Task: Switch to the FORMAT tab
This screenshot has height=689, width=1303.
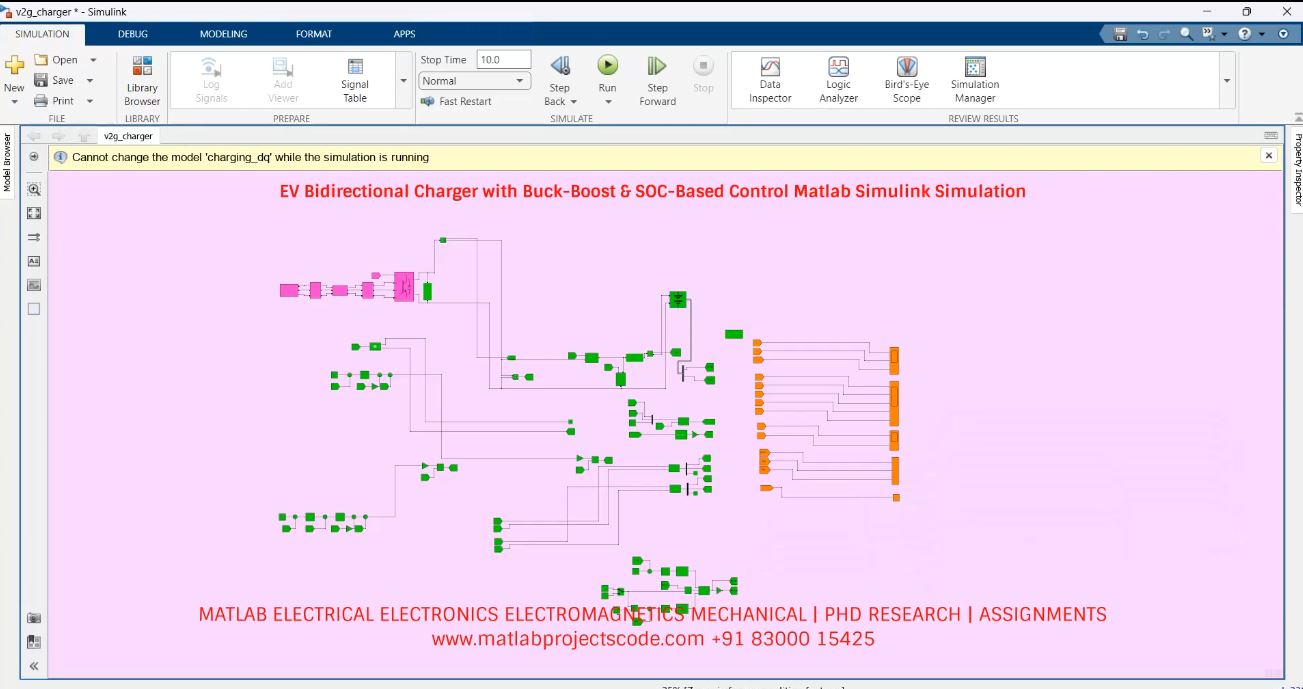Action: click(x=314, y=34)
